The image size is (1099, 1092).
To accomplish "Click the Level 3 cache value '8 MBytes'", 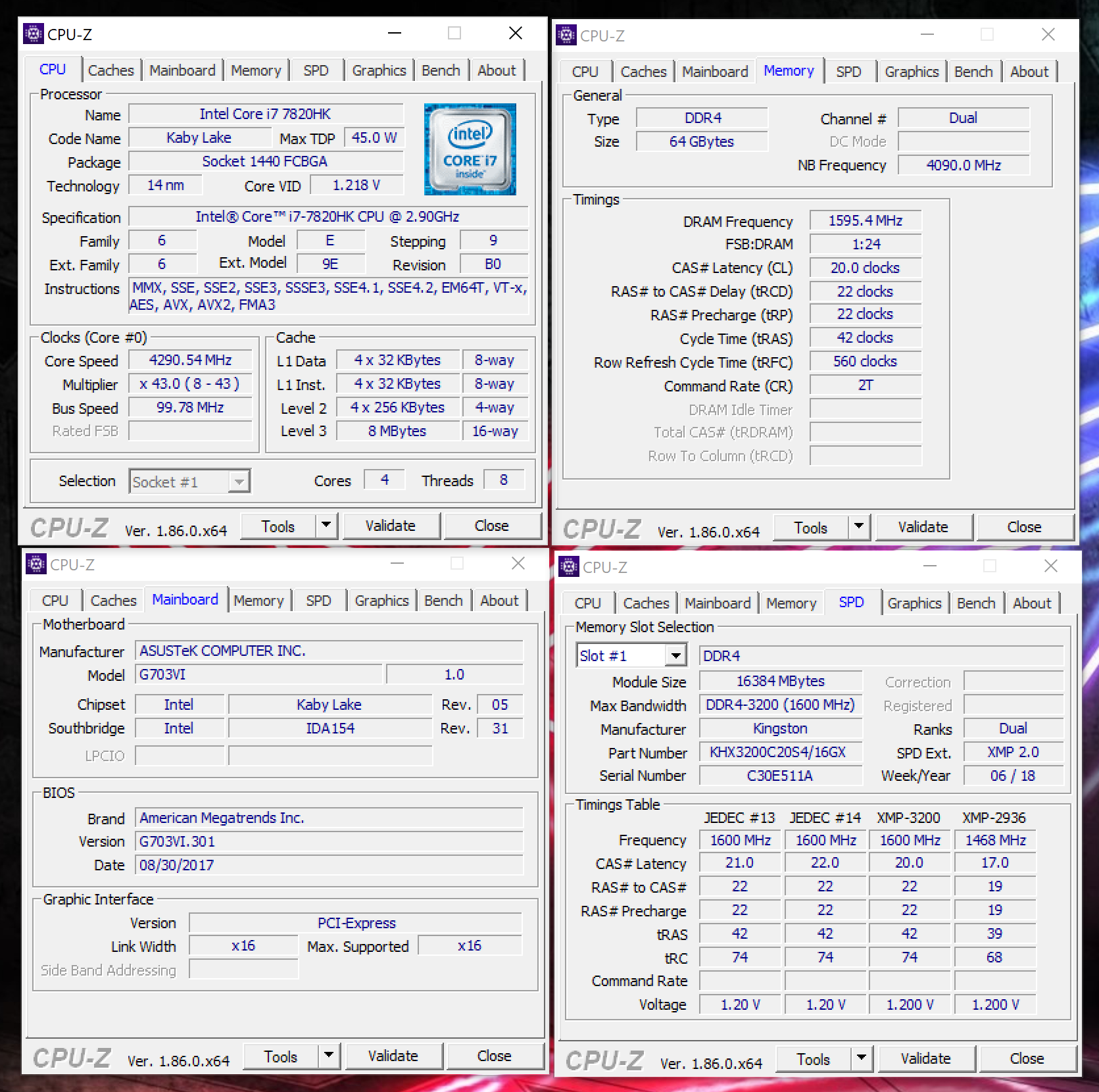I will (398, 431).
